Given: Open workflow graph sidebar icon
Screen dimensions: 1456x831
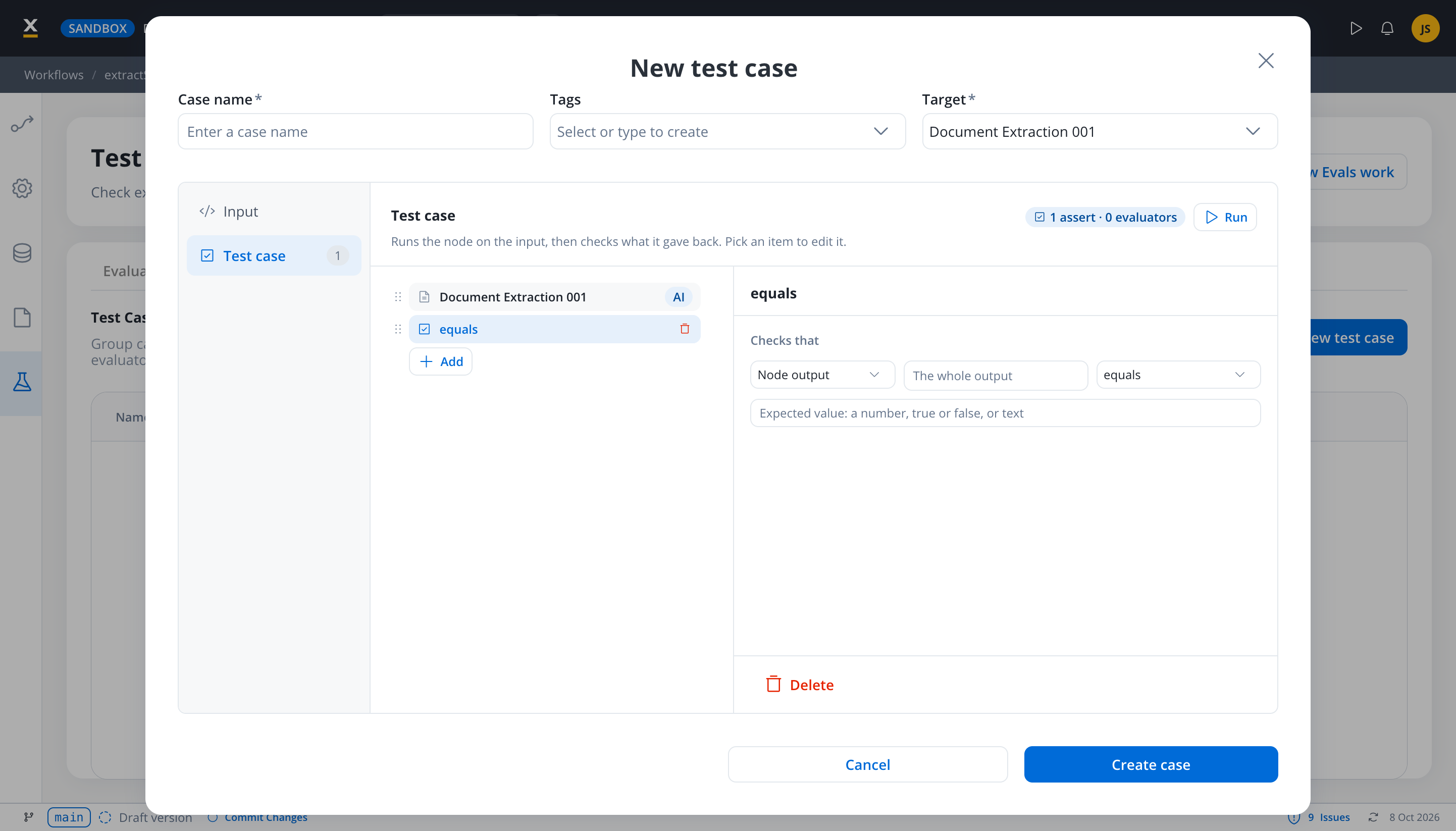Looking at the screenshot, I should [22, 124].
